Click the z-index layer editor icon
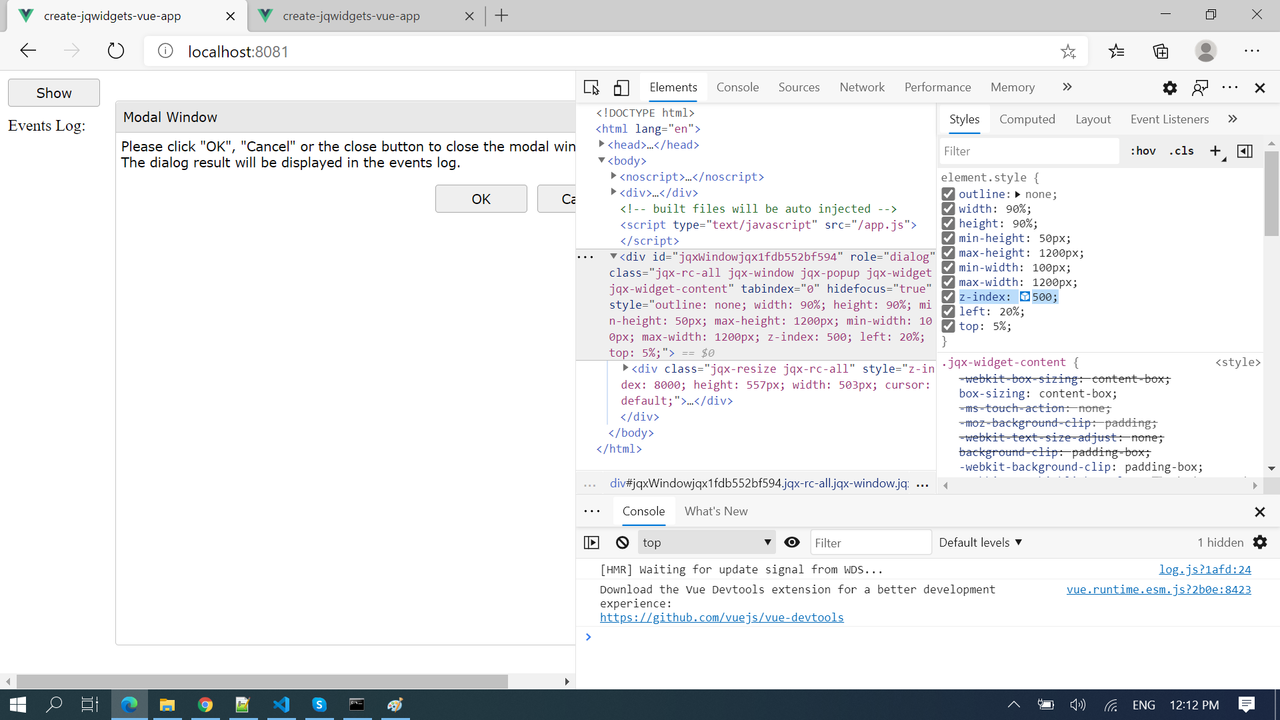Viewport: 1280px width, 720px height. pos(1024,297)
